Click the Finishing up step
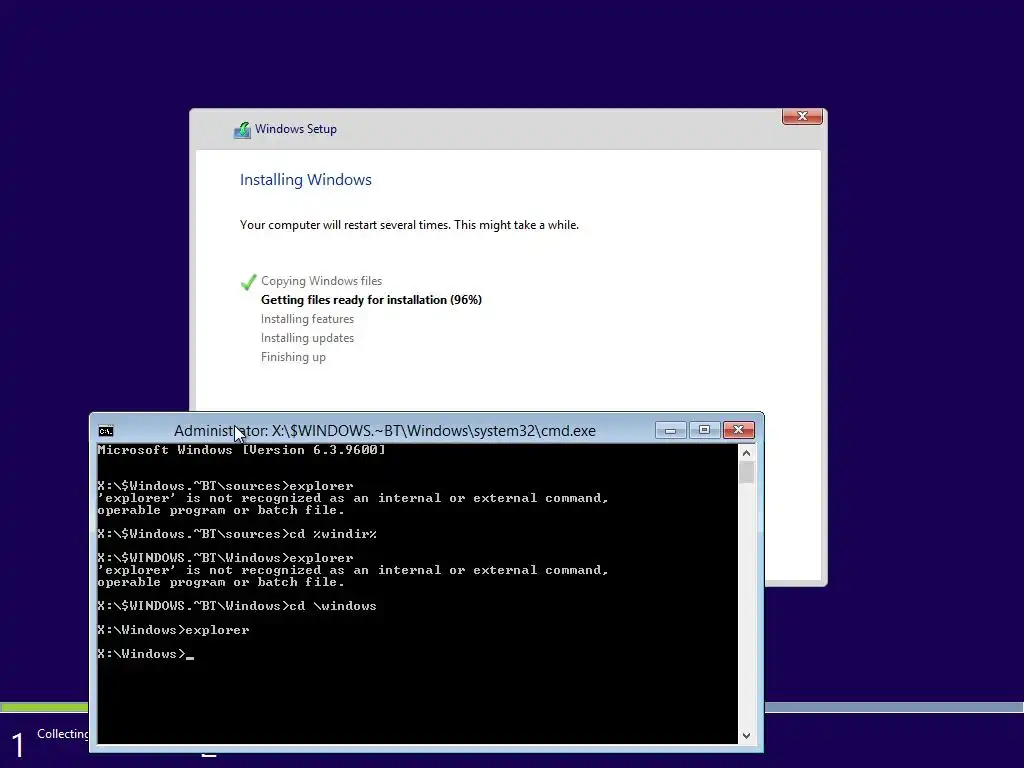This screenshot has width=1024, height=768. (x=293, y=357)
